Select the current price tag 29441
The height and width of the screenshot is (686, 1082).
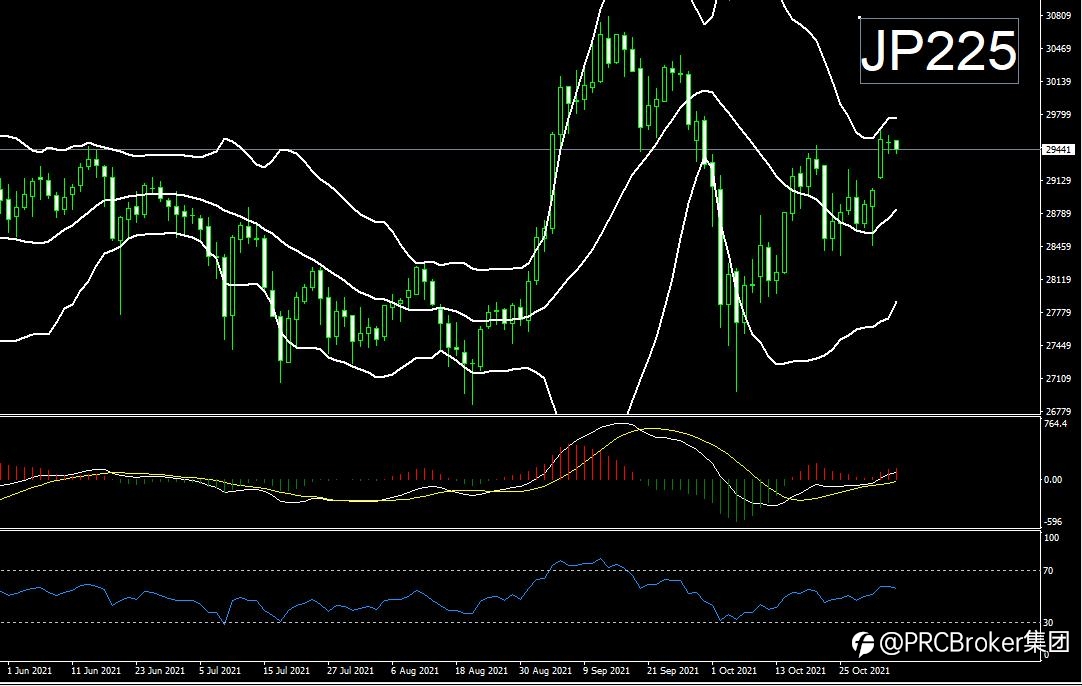pos(1059,150)
